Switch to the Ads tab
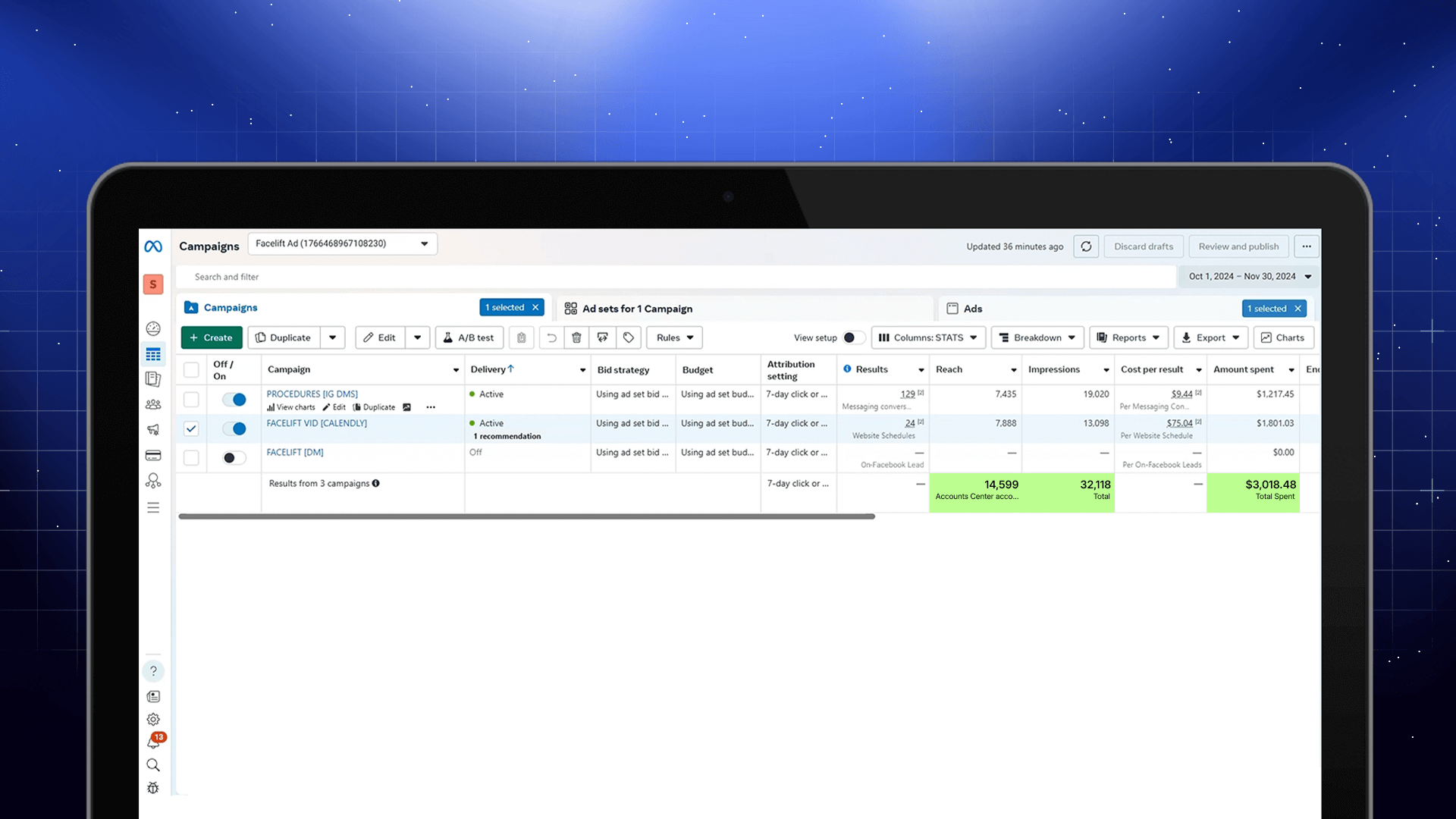The height and width of the screenshot is (819, 1456). coord(973,309)
